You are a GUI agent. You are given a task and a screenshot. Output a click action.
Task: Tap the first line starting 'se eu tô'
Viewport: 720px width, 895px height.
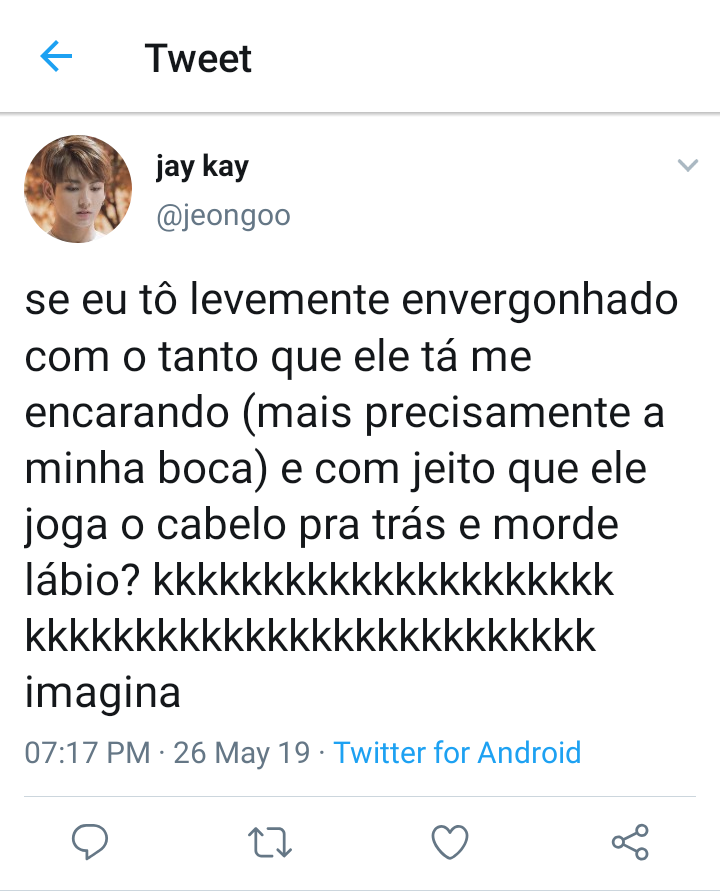pyautogui.click(x=351, y=300)
